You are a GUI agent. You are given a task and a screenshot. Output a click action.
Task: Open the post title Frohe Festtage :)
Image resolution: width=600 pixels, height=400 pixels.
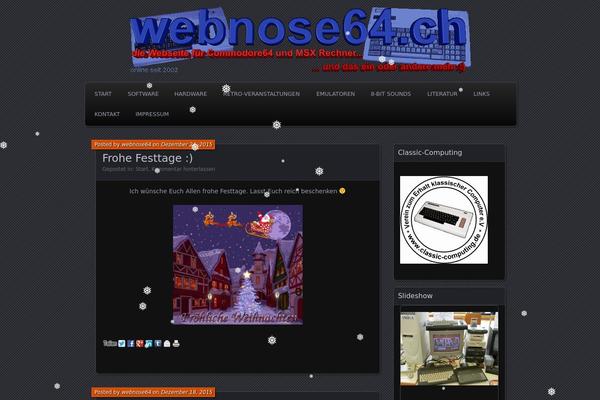[147, 158]
